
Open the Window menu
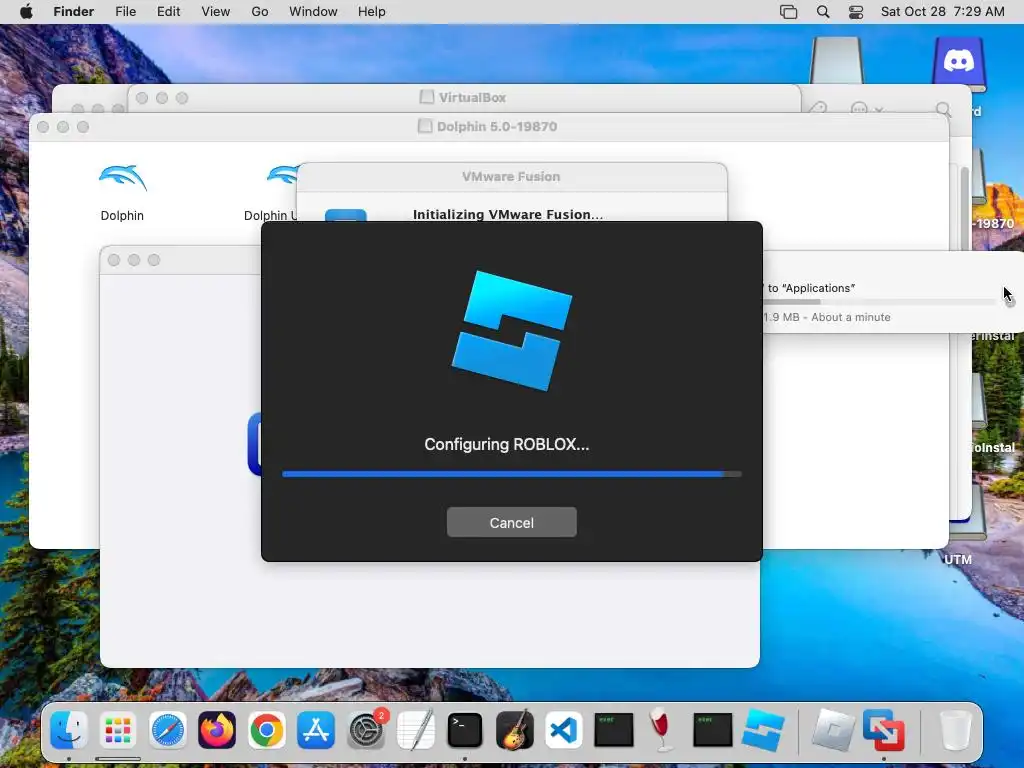click(x=313, y=12)
